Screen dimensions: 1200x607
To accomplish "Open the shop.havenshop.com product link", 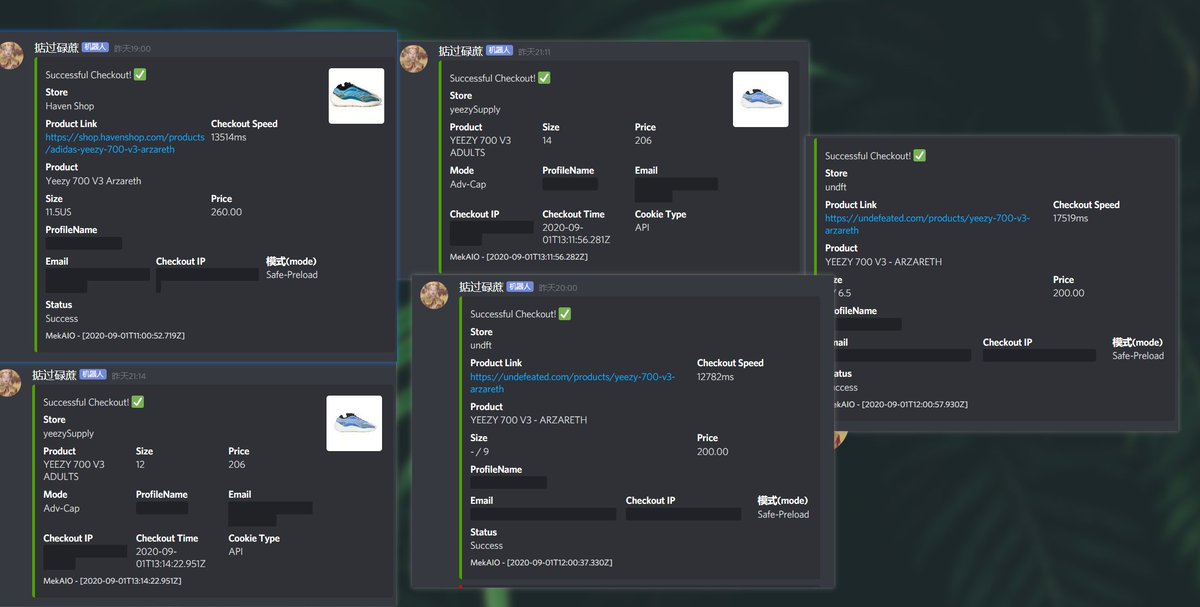I will point(125,143).
